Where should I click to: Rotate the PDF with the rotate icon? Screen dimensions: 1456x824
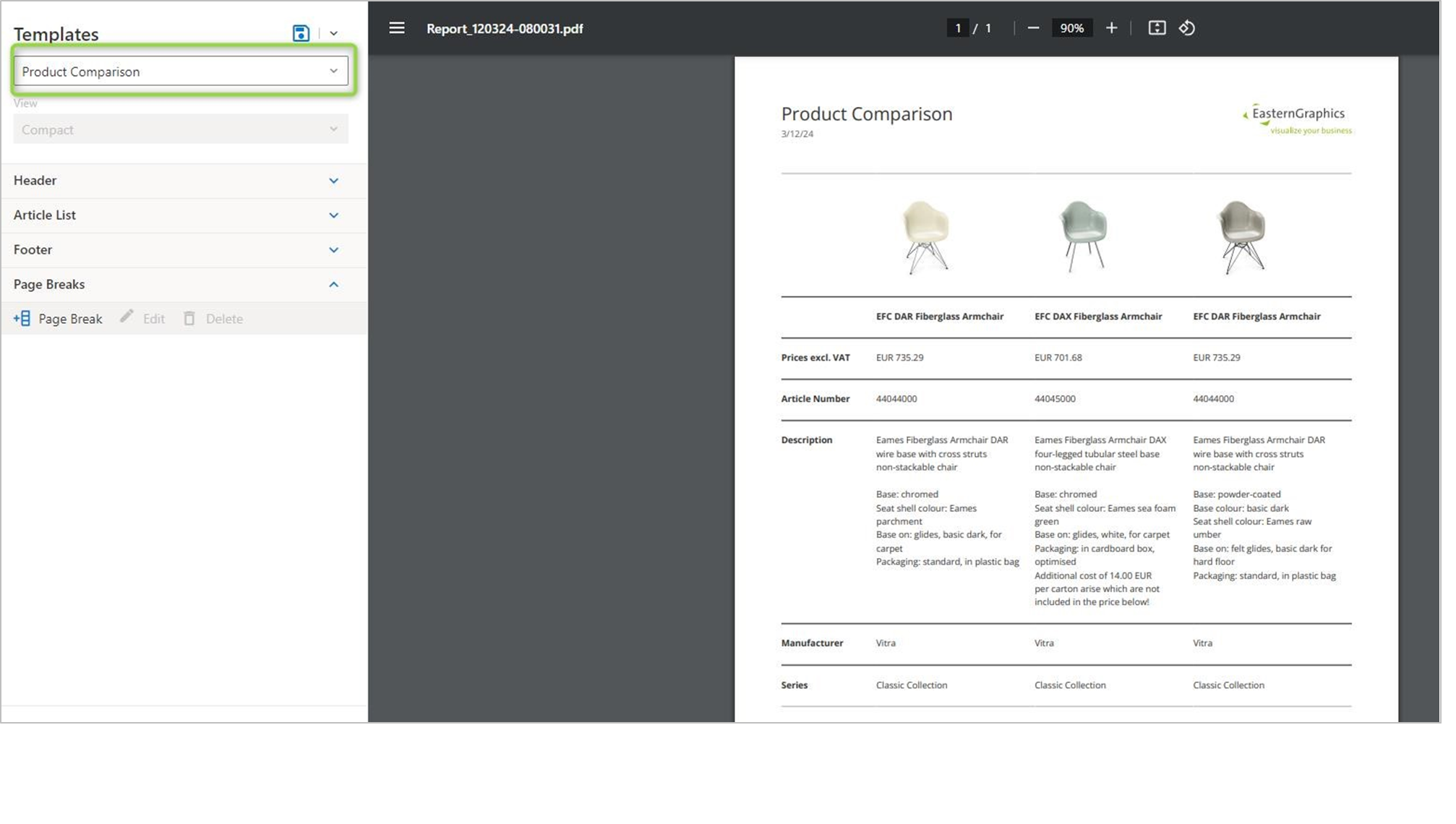(1187, 28)
